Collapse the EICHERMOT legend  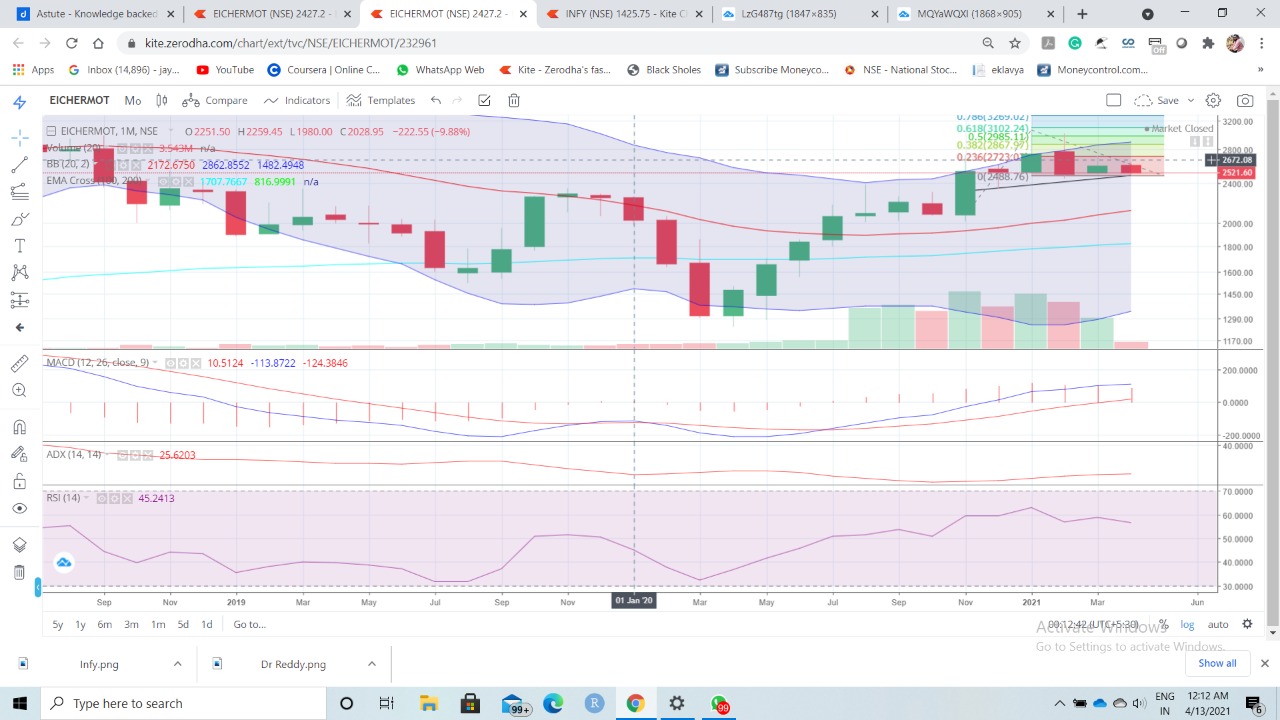tap(51, 131)
